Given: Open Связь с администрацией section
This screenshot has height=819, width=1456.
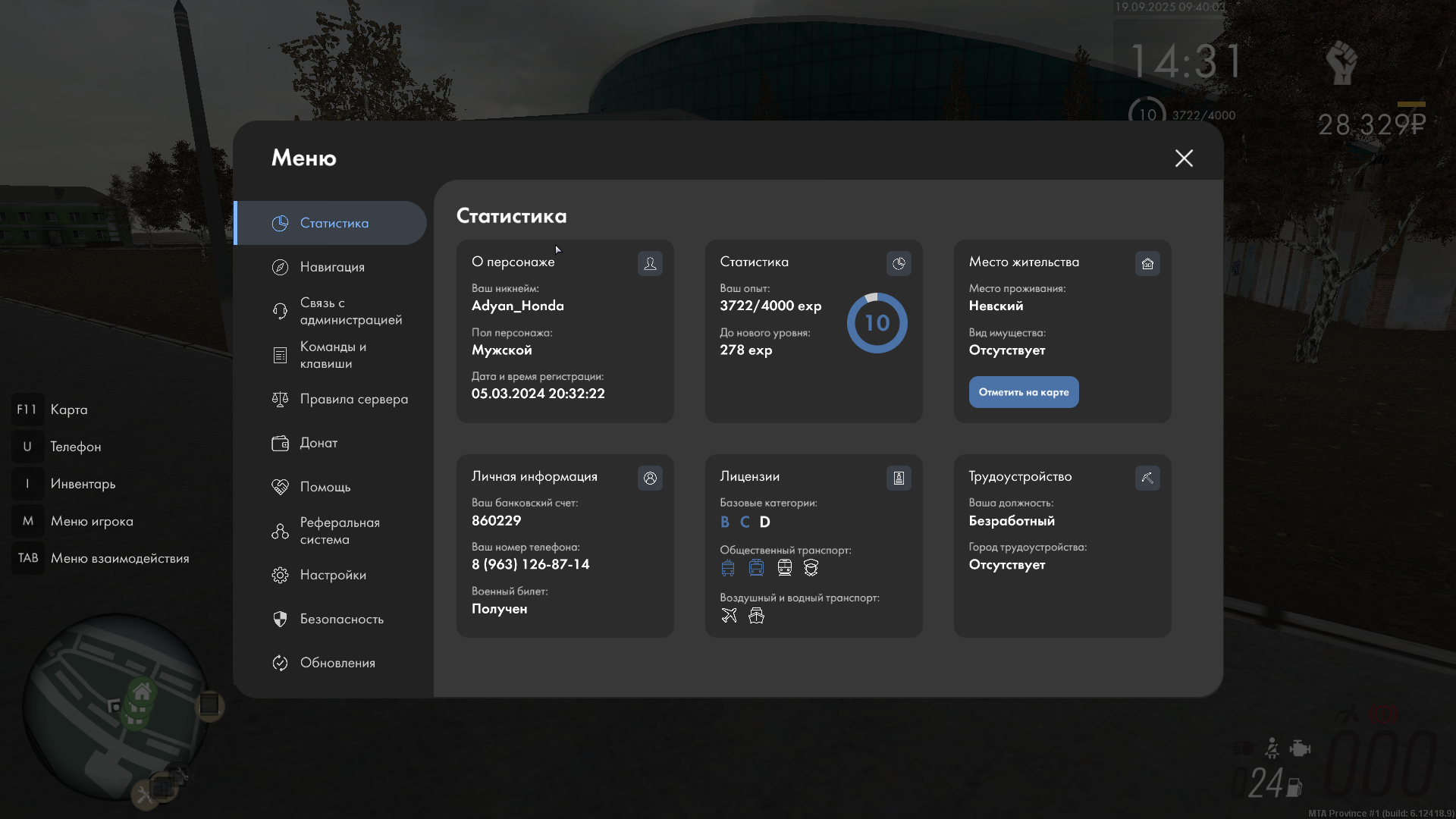Looking at the screenshot, I should click(x=350, y=311).
